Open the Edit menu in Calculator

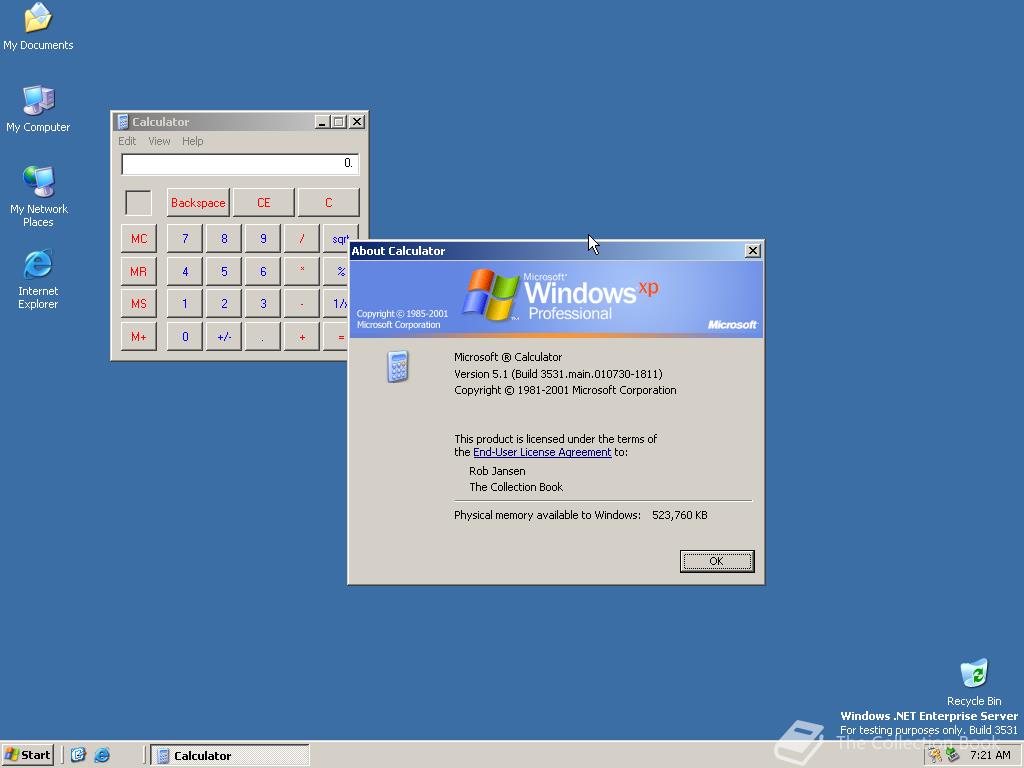coord(127,141)
